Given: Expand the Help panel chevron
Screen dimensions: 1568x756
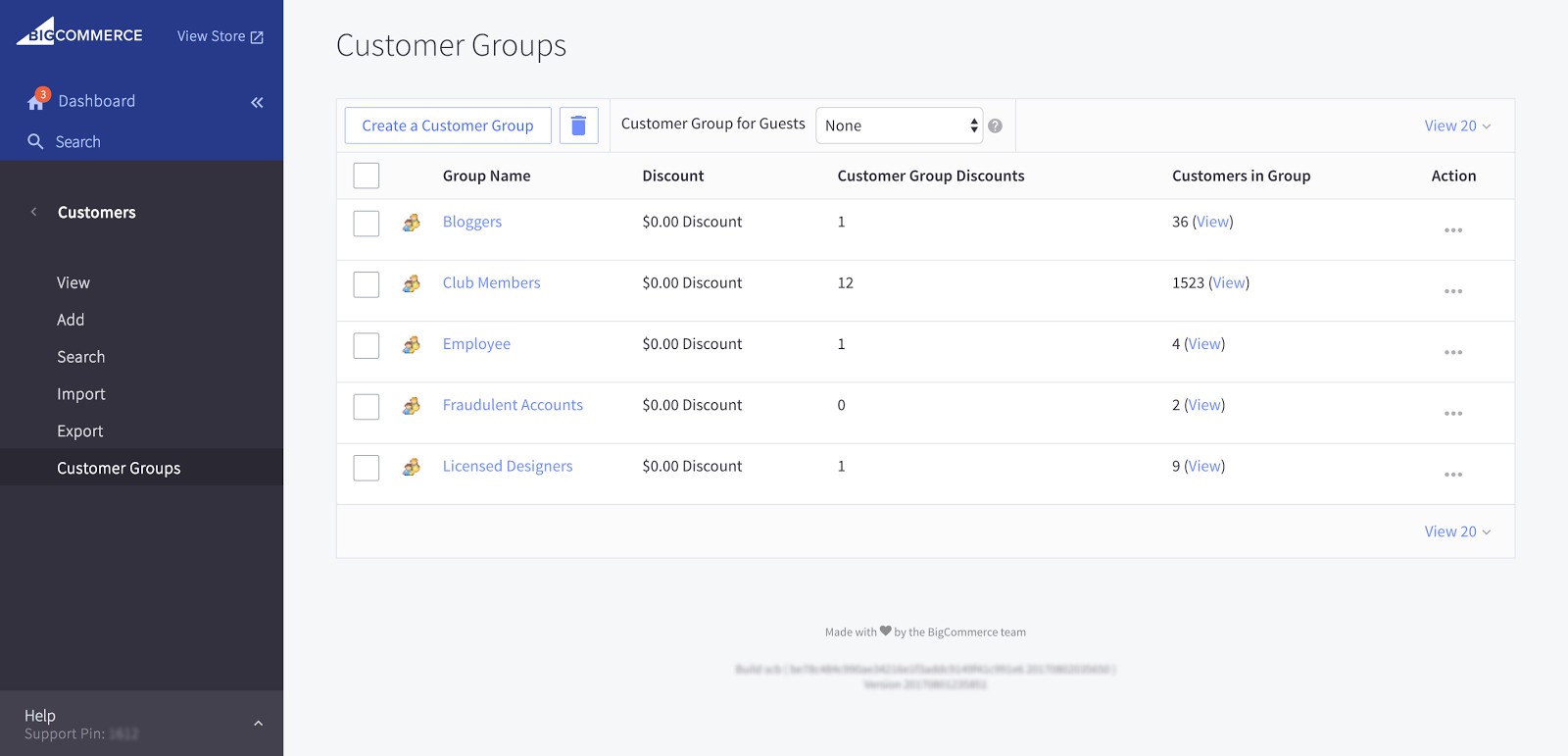Looking at the screenshot, I should (x=258, y=724).
